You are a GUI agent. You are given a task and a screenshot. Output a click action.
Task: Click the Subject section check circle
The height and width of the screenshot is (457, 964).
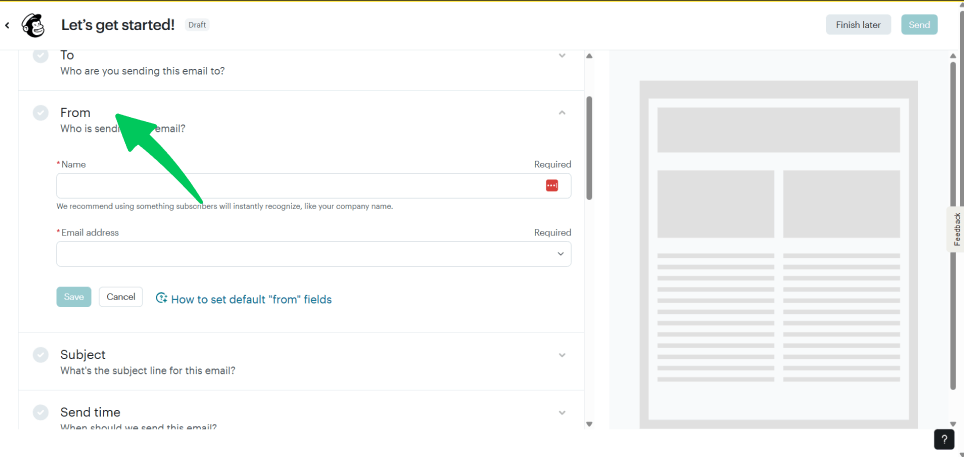click(x=41, y=355)
